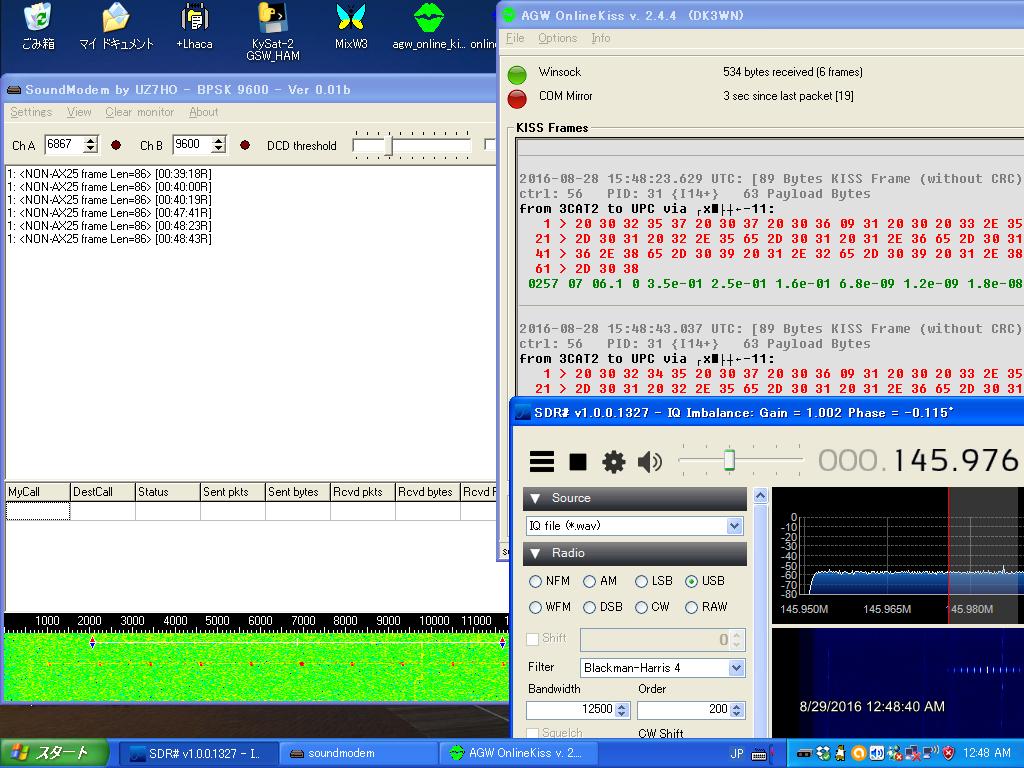This screenshot has height=768, width=1024.
Task: Select WFM radio mode
Action: [x=550, y=607]
